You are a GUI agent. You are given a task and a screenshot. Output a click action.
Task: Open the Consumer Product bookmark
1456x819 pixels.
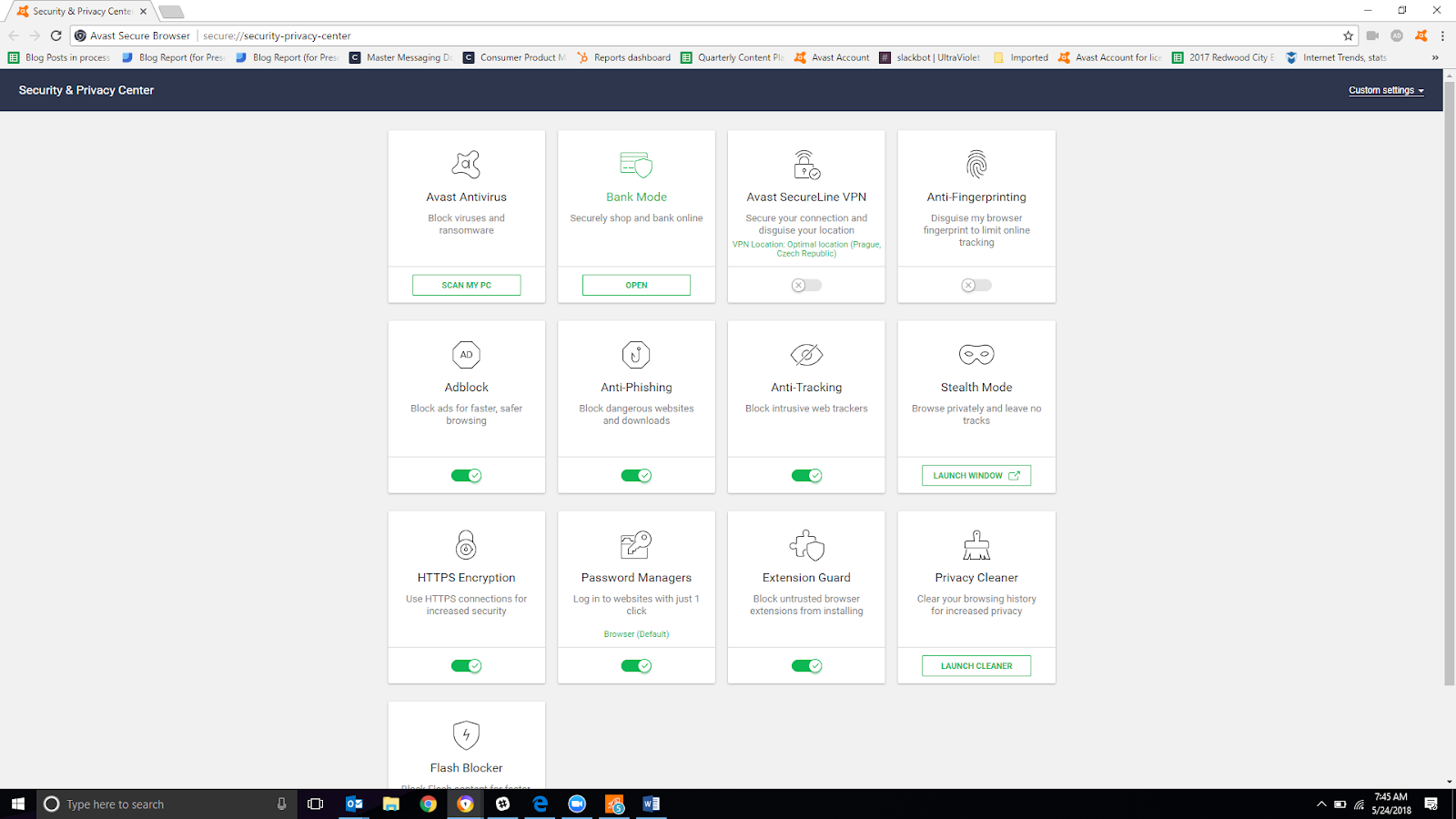515,57
